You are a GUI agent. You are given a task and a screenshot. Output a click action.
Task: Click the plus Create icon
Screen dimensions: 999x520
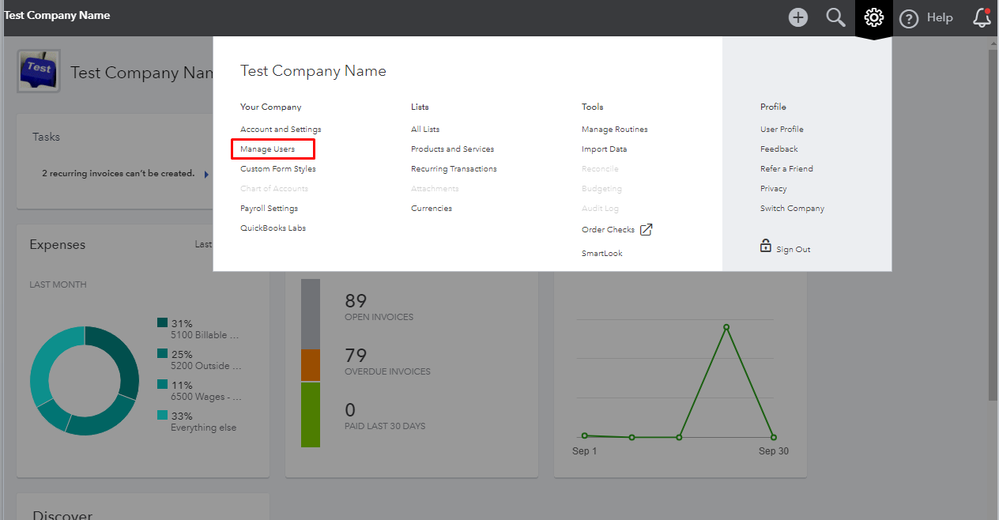(798, 17)
